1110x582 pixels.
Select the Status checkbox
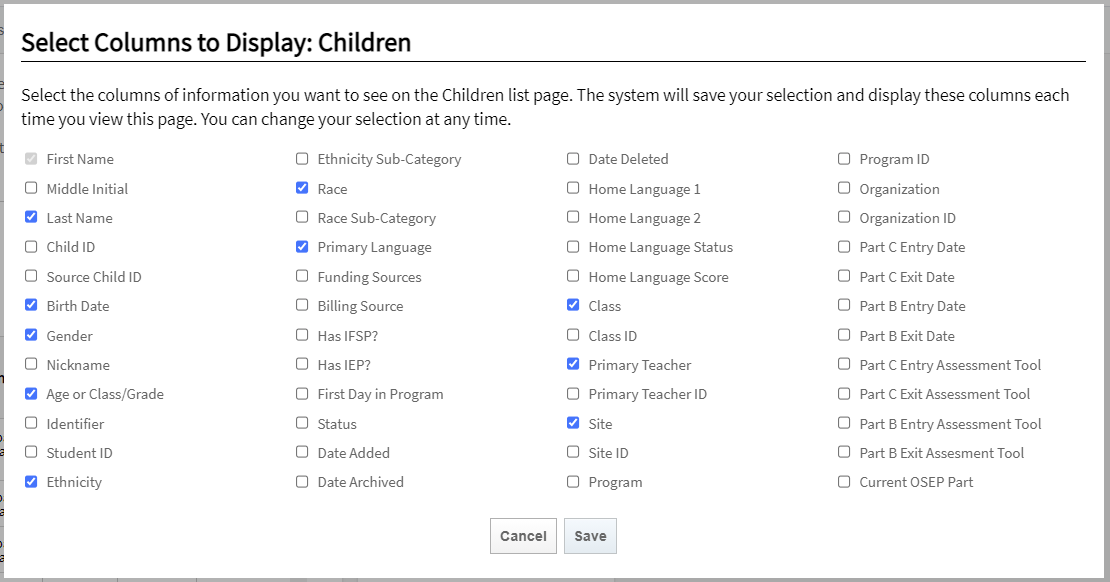[x=302, y=423]
